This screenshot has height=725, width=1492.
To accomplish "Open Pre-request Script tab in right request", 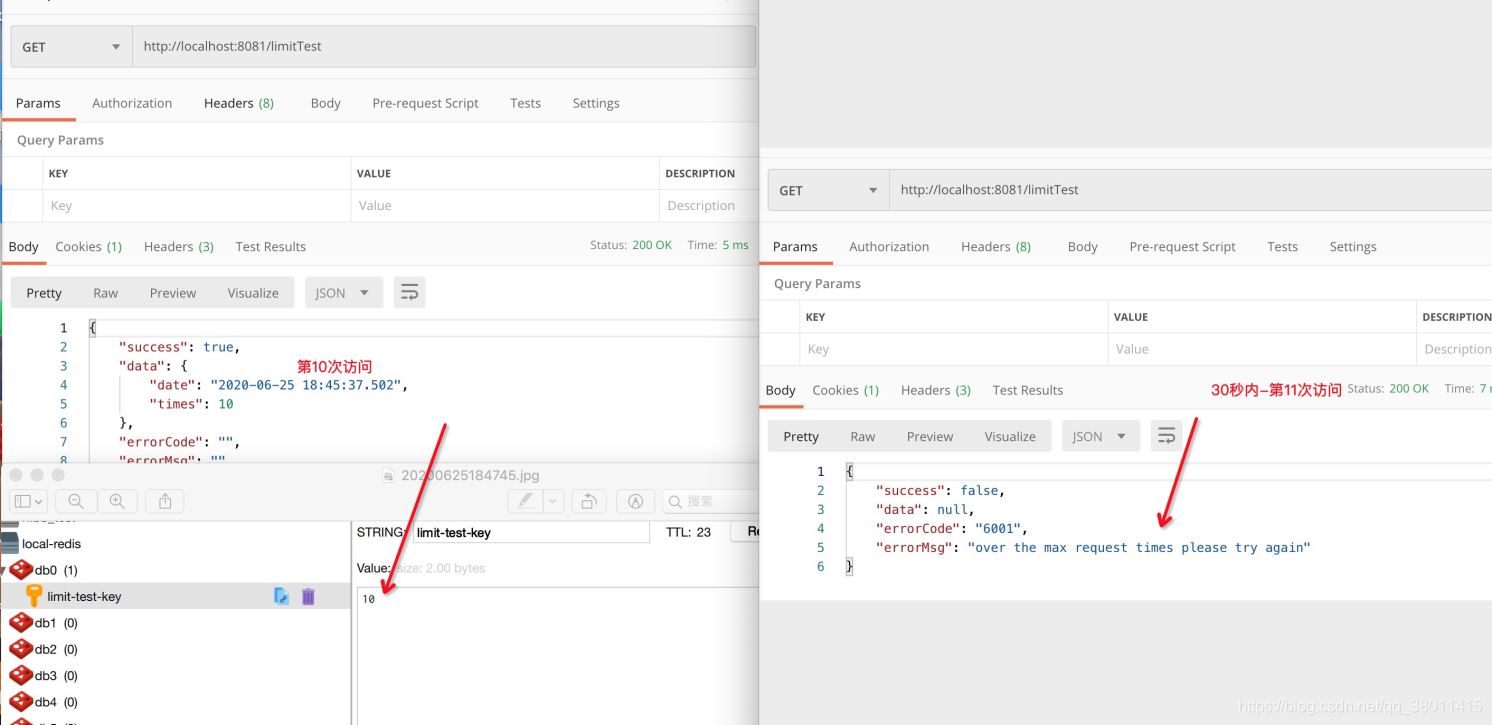I will [x=1182, y=247].
